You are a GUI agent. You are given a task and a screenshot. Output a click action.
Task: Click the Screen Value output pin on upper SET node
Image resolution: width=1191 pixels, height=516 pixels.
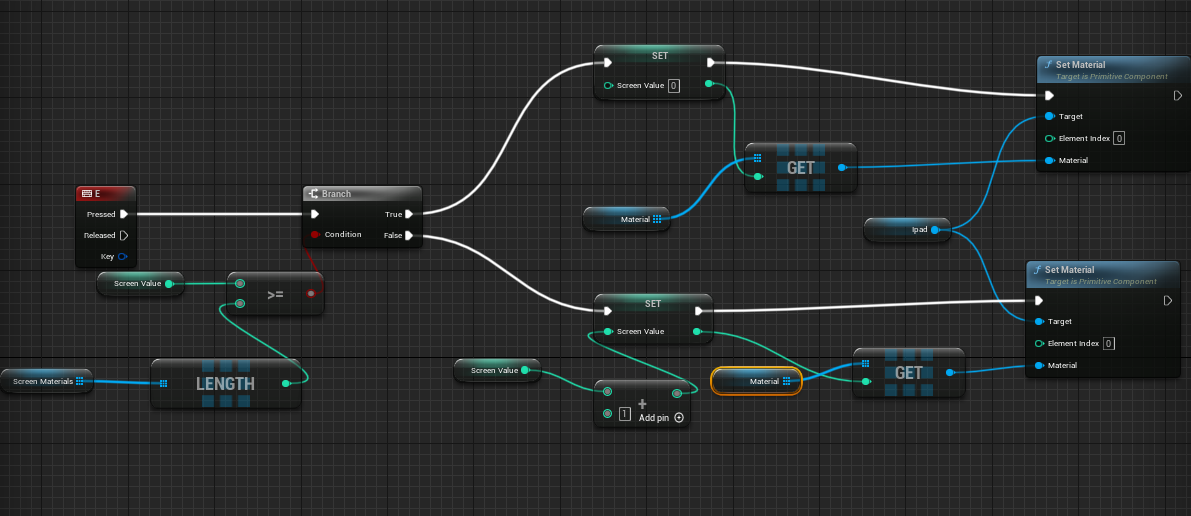pos(709,84)
